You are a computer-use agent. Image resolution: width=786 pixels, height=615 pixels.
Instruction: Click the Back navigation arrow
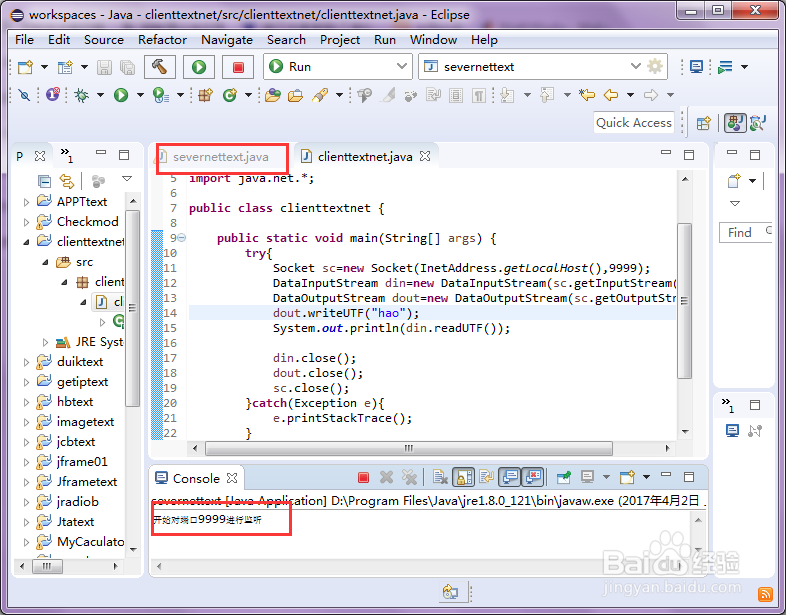[x=611, y=94]
